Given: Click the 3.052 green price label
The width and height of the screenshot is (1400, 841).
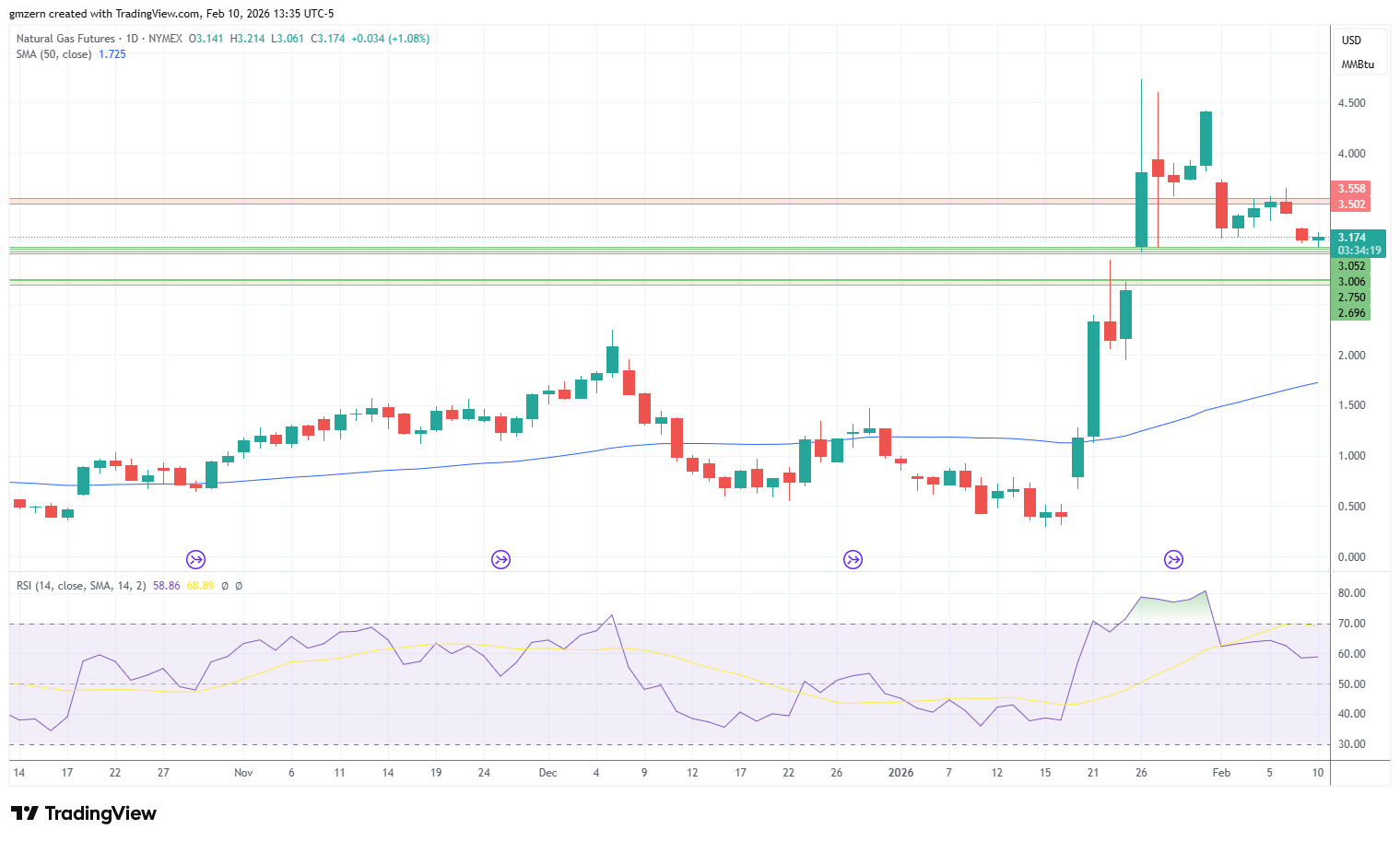Looking at the screenshot, I should (1352, 266).
